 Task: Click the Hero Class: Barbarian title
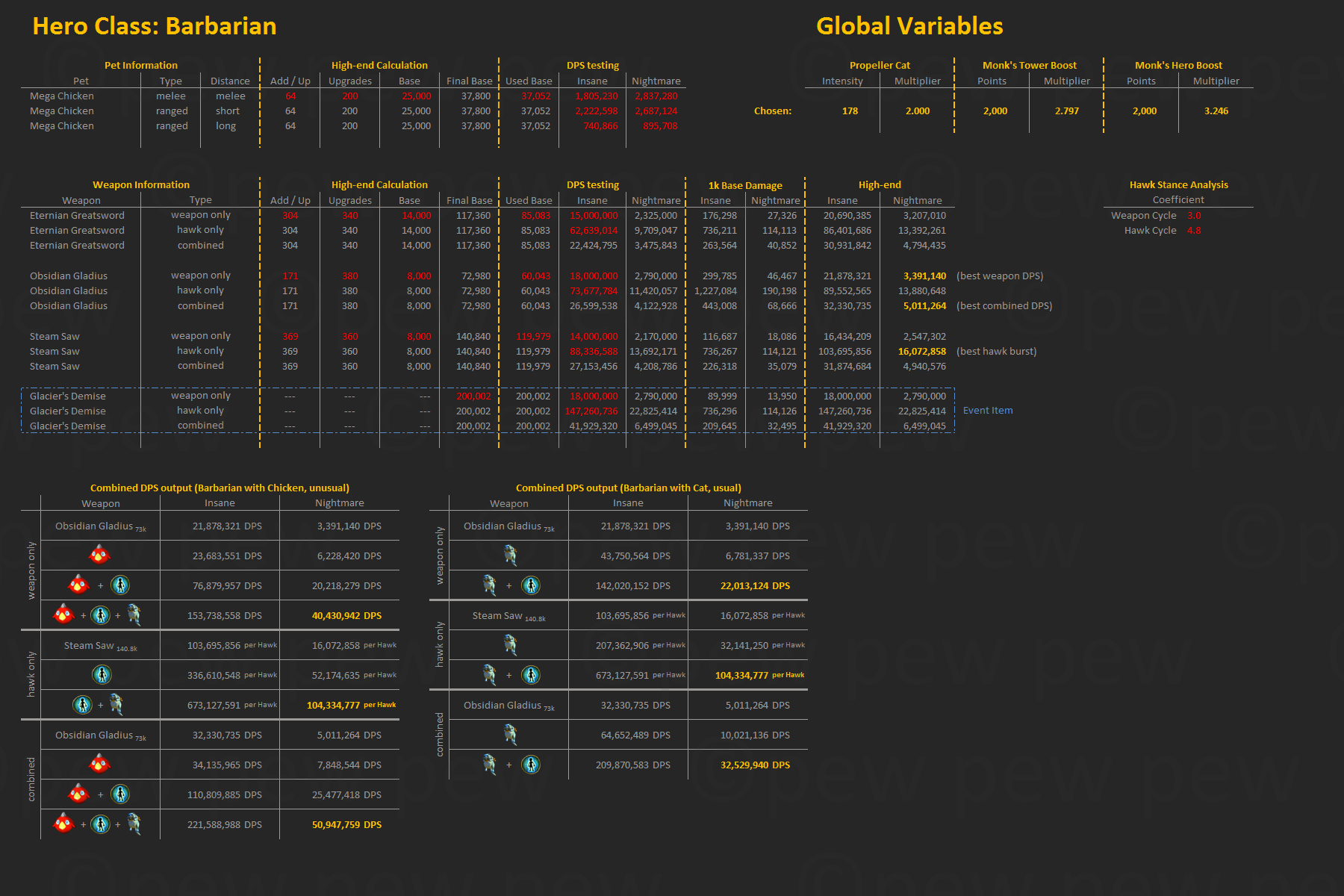click(x=155, y=26)
